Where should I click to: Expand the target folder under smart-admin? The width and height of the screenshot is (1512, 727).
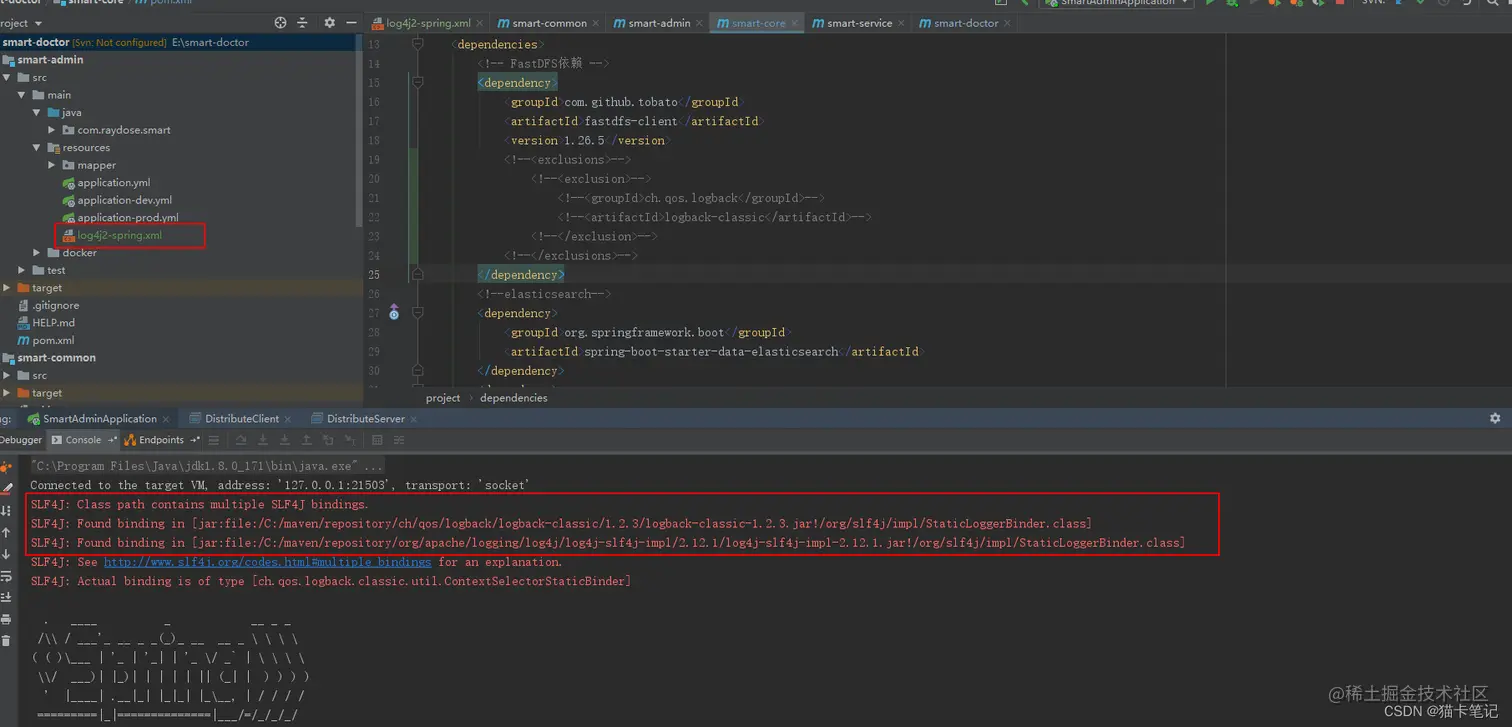7,287
